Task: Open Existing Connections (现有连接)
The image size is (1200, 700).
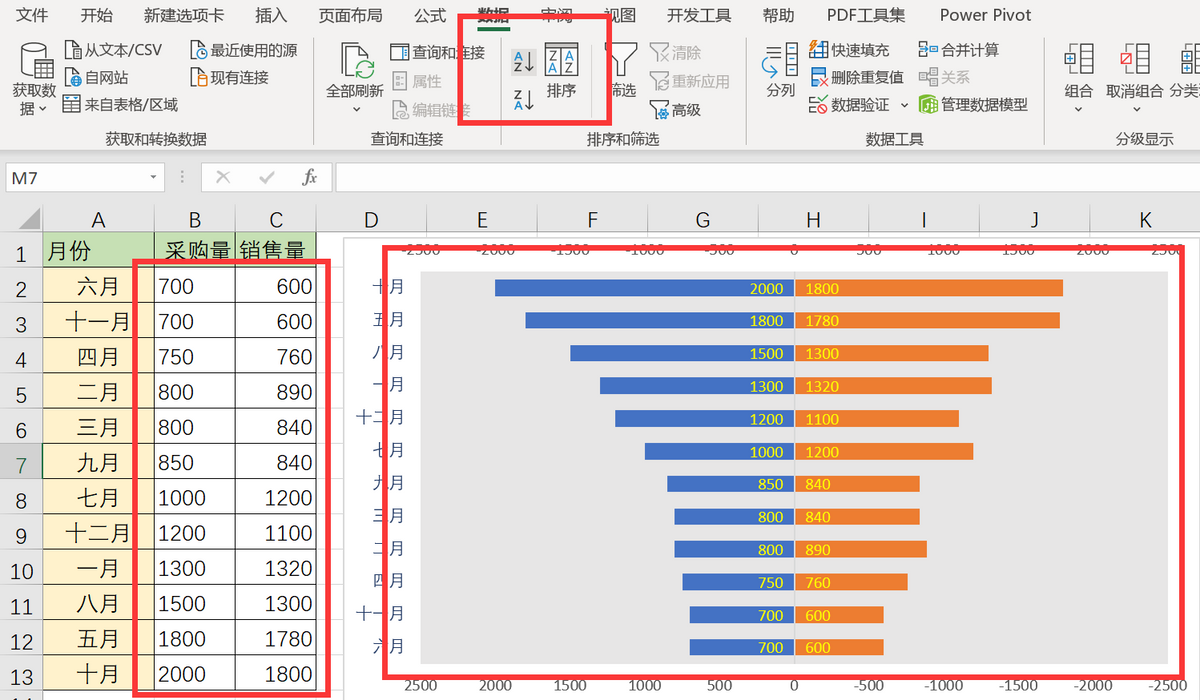Action: pyautogui.click(x=229, y=77)
